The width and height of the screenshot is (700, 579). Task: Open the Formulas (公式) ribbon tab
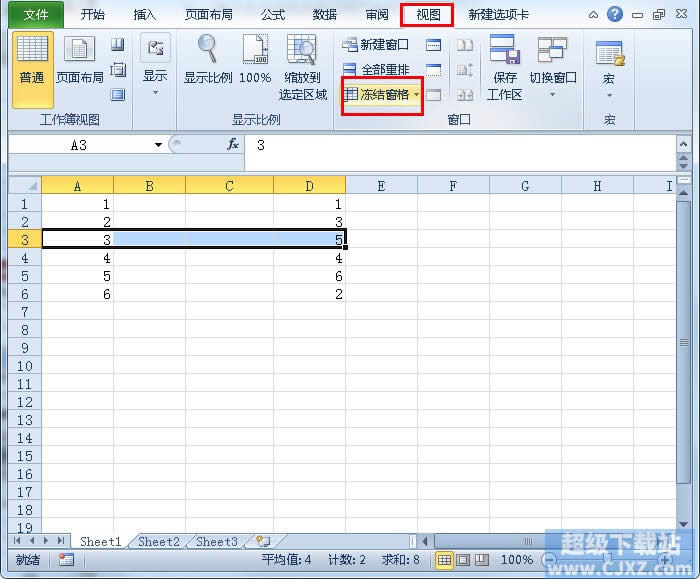(x=272, y=15)
